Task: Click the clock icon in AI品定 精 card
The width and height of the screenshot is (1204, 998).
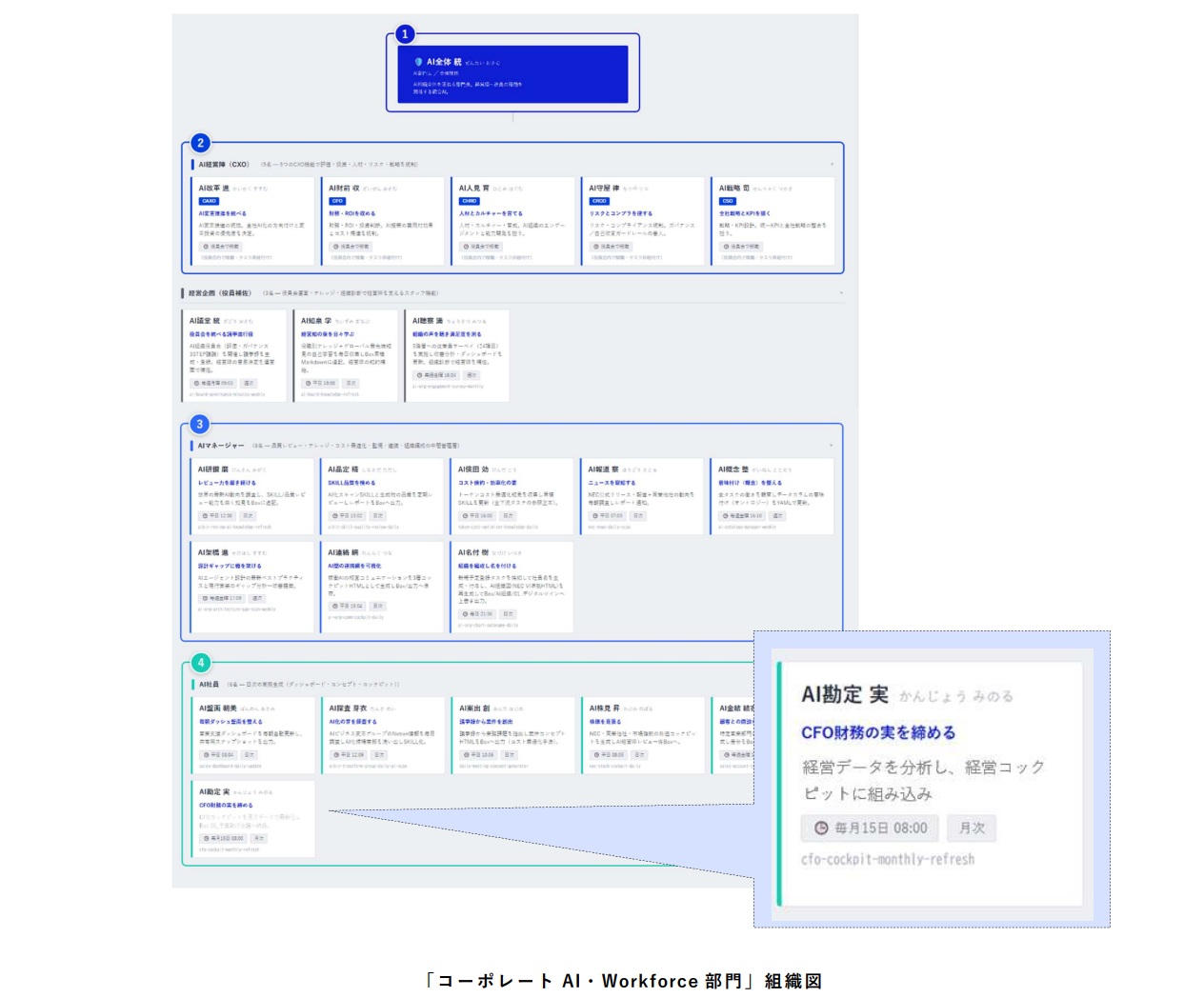Action: click(334, 515)
